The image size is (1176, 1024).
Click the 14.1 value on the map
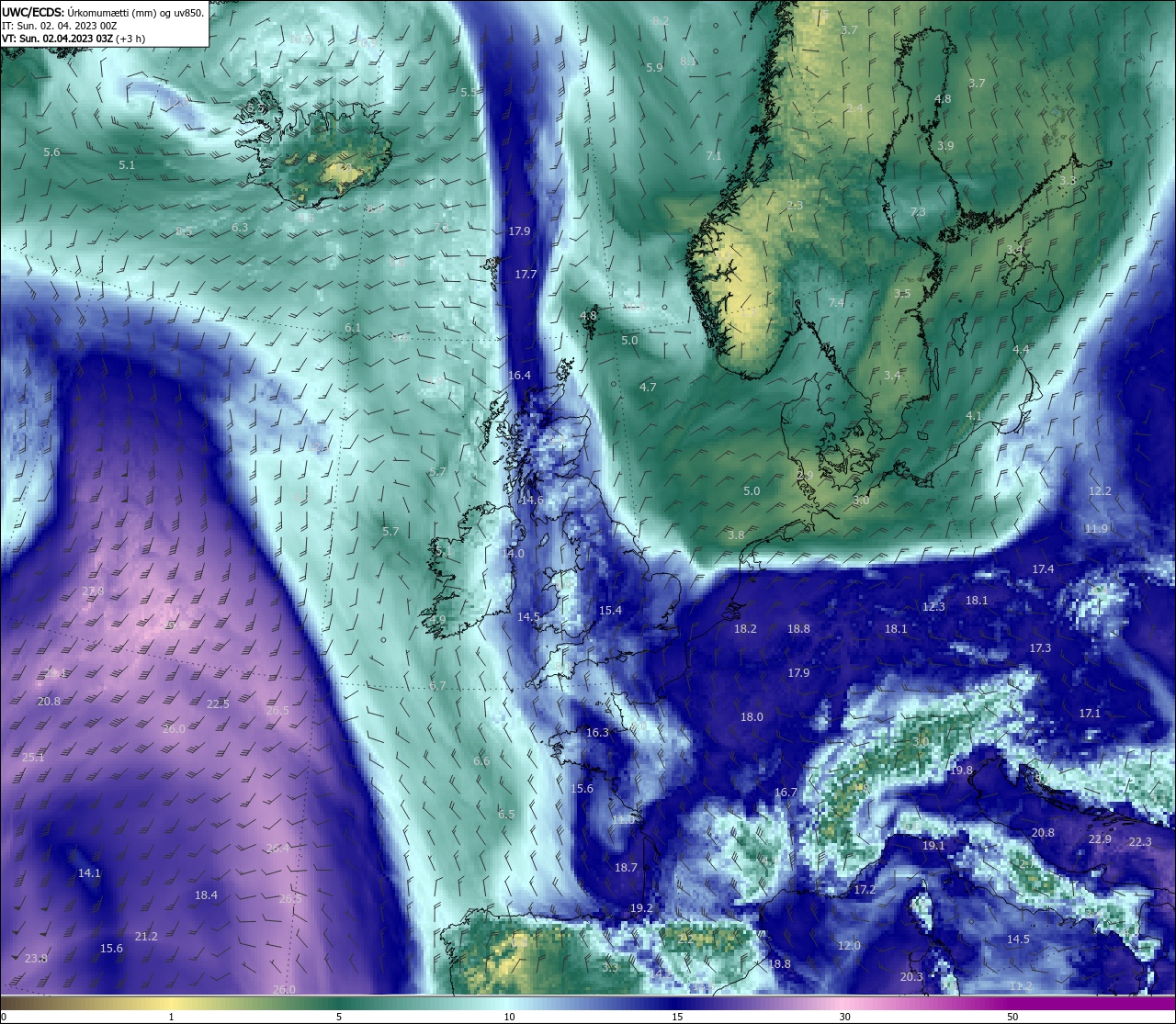(x=89, y=872)
